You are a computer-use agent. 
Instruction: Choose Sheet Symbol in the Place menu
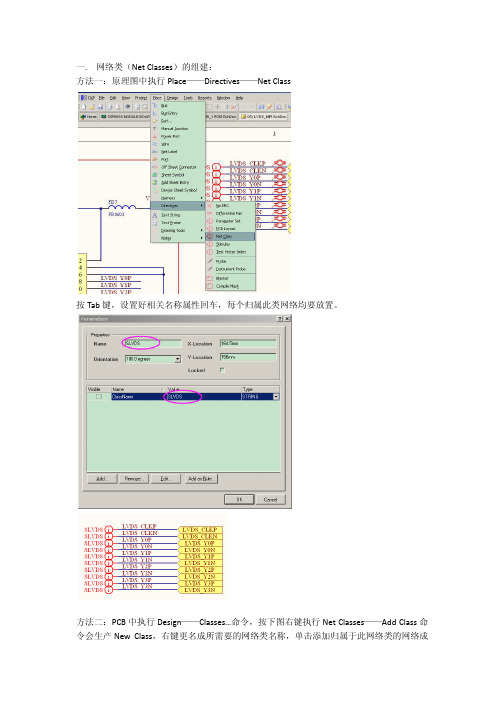pos(178,175)
